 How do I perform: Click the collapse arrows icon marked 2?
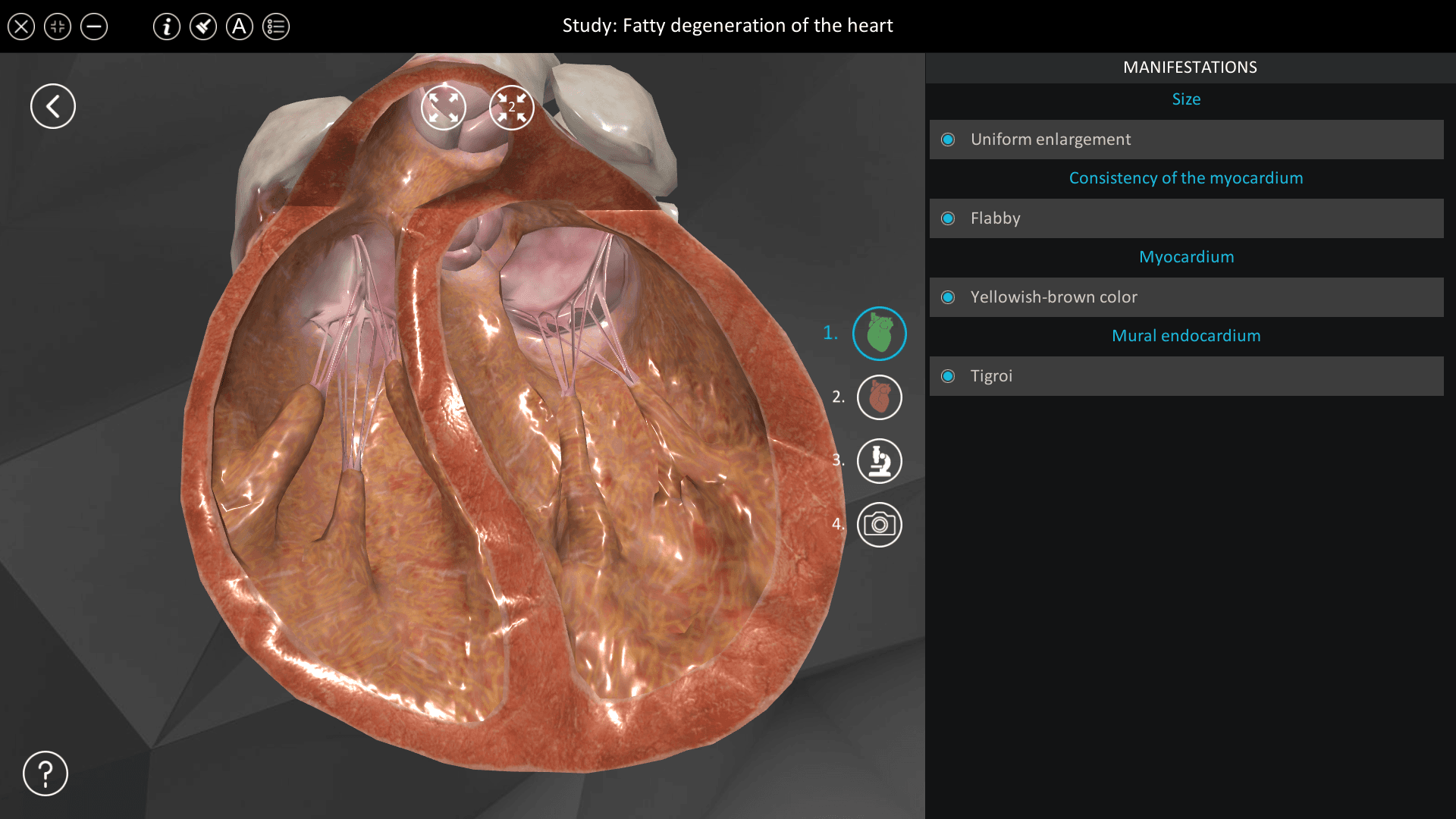click(512, 107)
